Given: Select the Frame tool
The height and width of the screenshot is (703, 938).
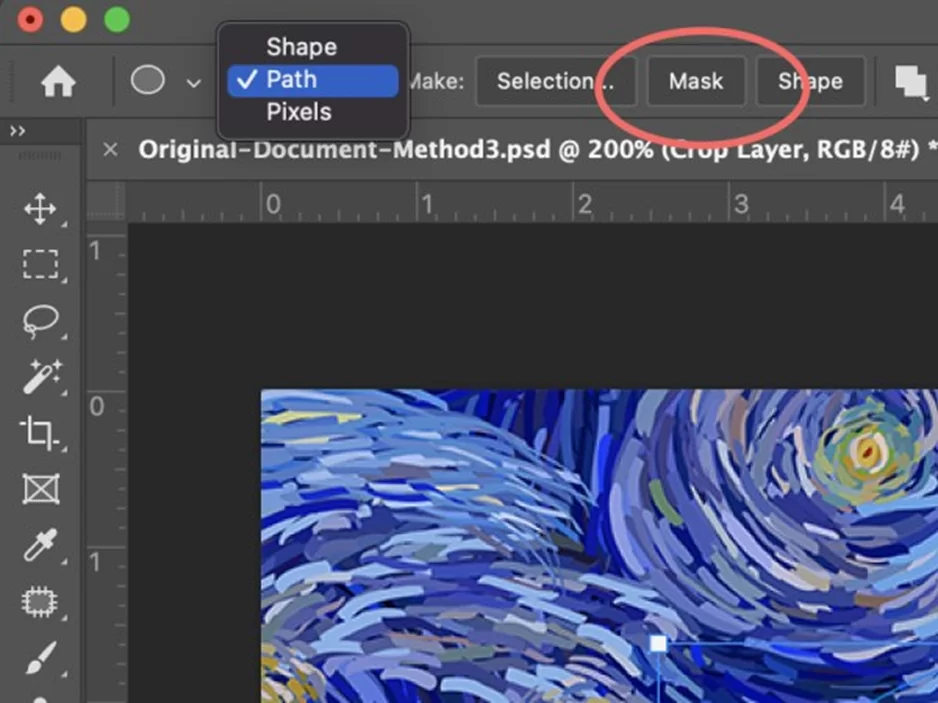Looking at the screenshot, I should pyautogui.click(x=41, y=489).
